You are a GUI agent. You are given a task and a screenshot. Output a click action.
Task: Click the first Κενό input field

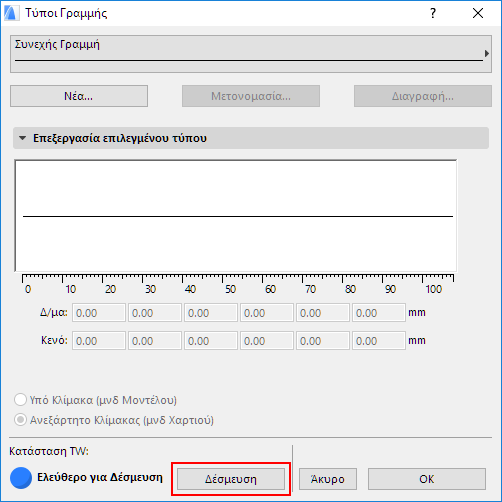click(99, 341)
